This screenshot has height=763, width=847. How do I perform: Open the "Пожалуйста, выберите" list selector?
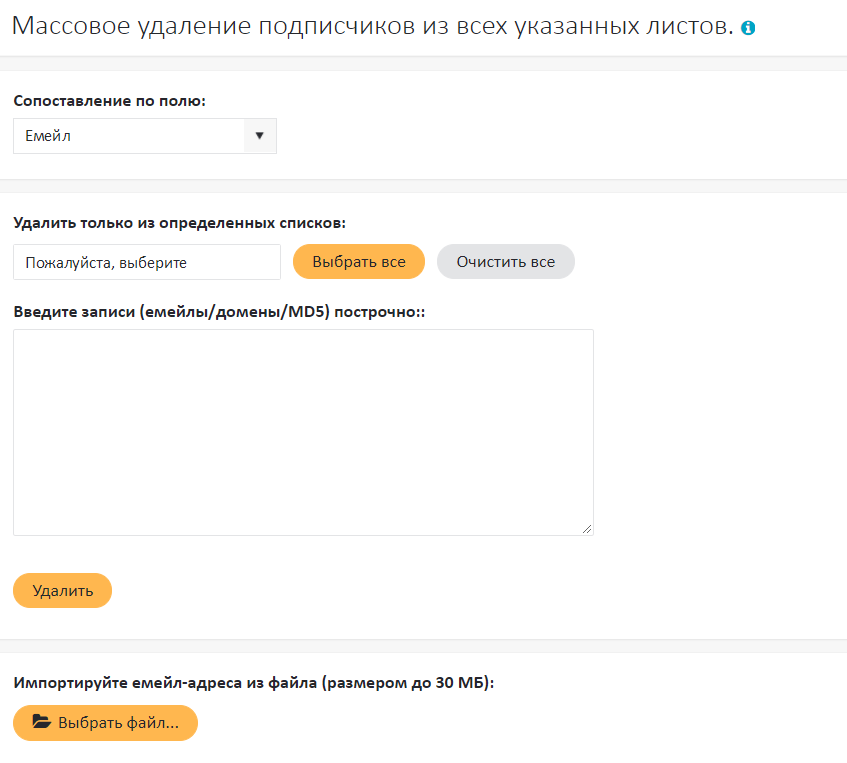(x=147, y=262)
